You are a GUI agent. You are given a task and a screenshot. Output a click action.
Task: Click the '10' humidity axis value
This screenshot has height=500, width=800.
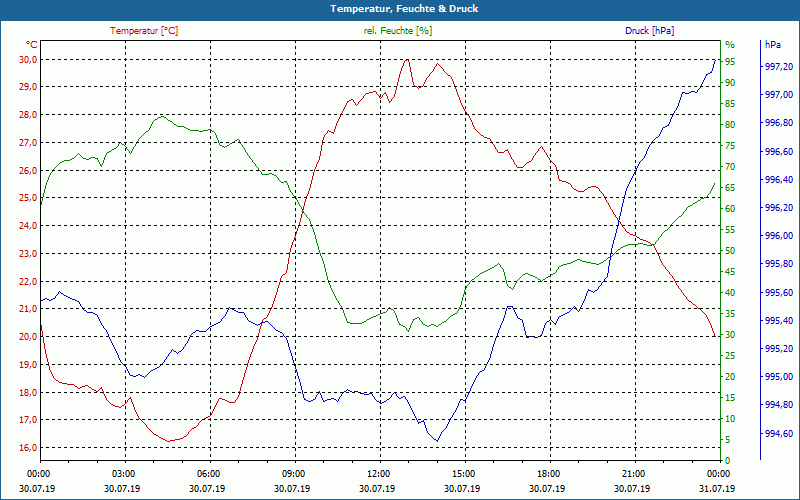(x=730, y=419)
